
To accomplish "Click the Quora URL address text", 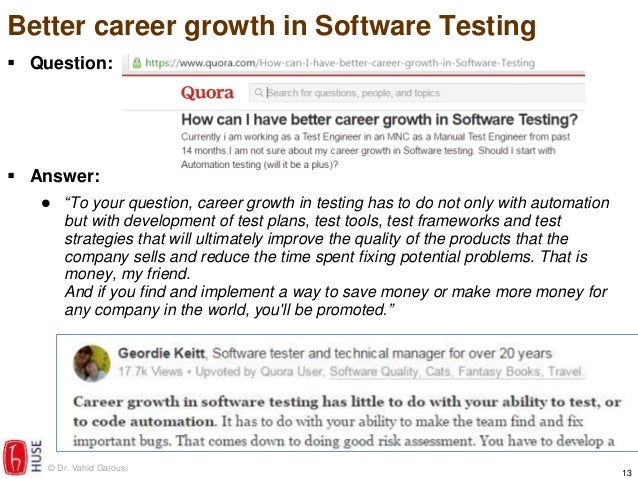I will (x=340, y=63).
